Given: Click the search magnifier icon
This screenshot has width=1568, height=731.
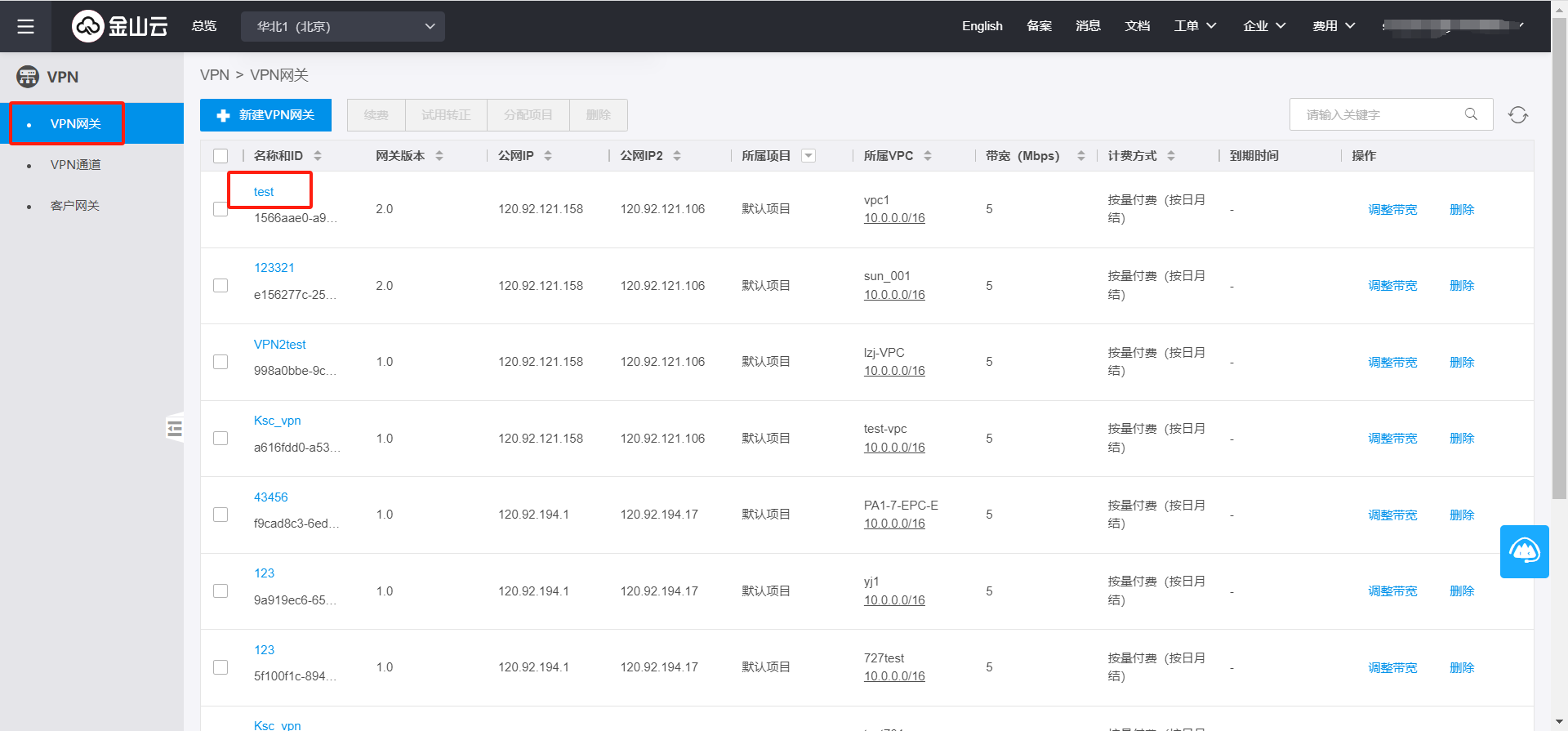Looking at the screenshot, I should pos(1471,114).
